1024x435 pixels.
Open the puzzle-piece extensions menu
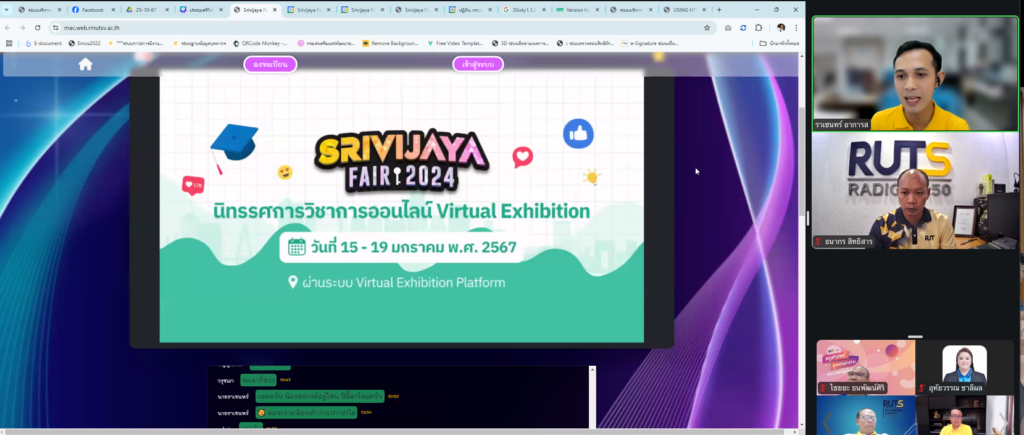758,28
